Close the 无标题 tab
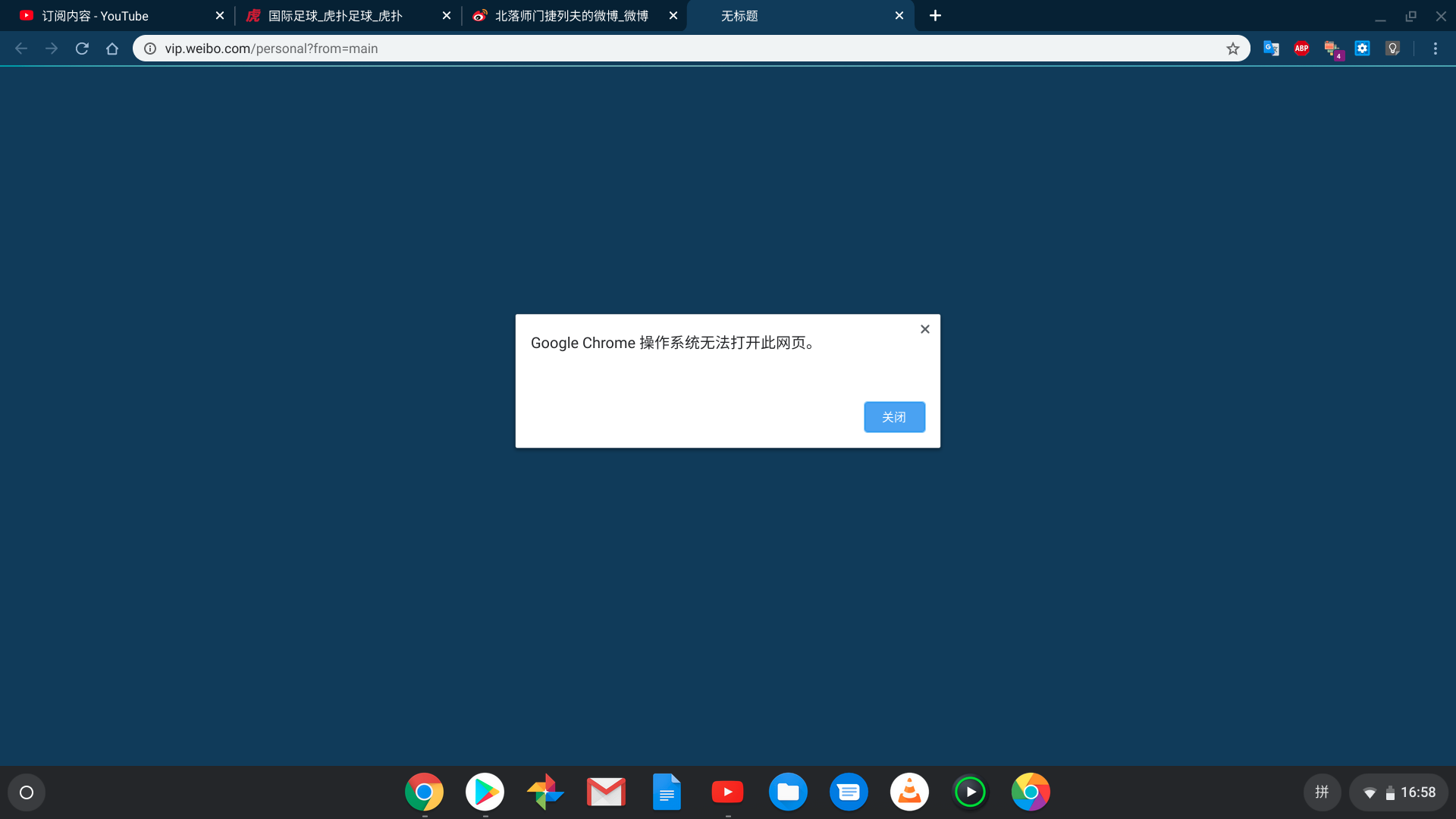The width and height of the screenshot is (1456, 819). 899,16
